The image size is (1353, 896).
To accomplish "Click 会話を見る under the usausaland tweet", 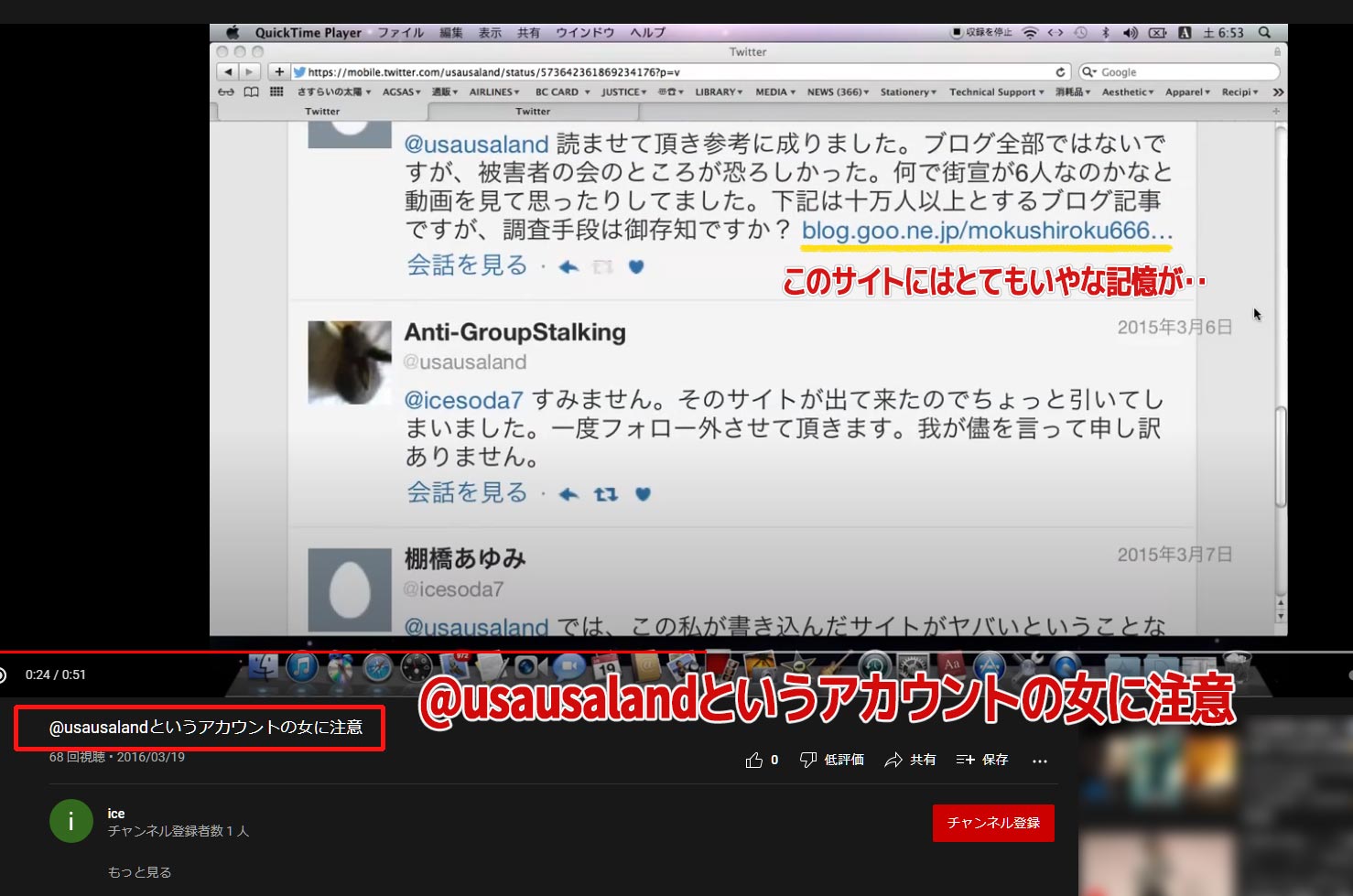I will (x=468, y=492).
